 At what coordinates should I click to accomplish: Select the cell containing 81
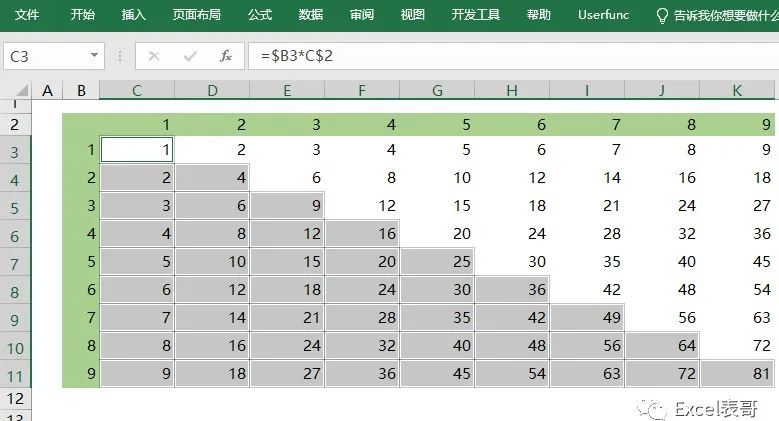(x=737, y=373)
